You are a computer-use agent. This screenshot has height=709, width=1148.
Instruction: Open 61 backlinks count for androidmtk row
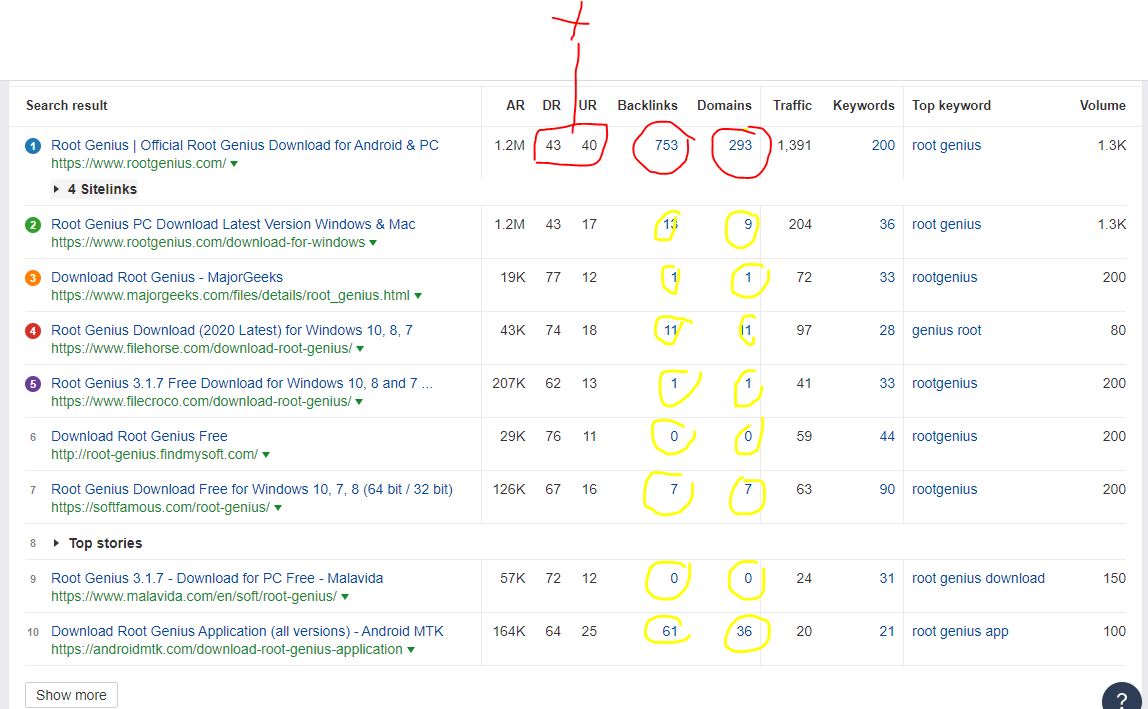tap(670, 631)
